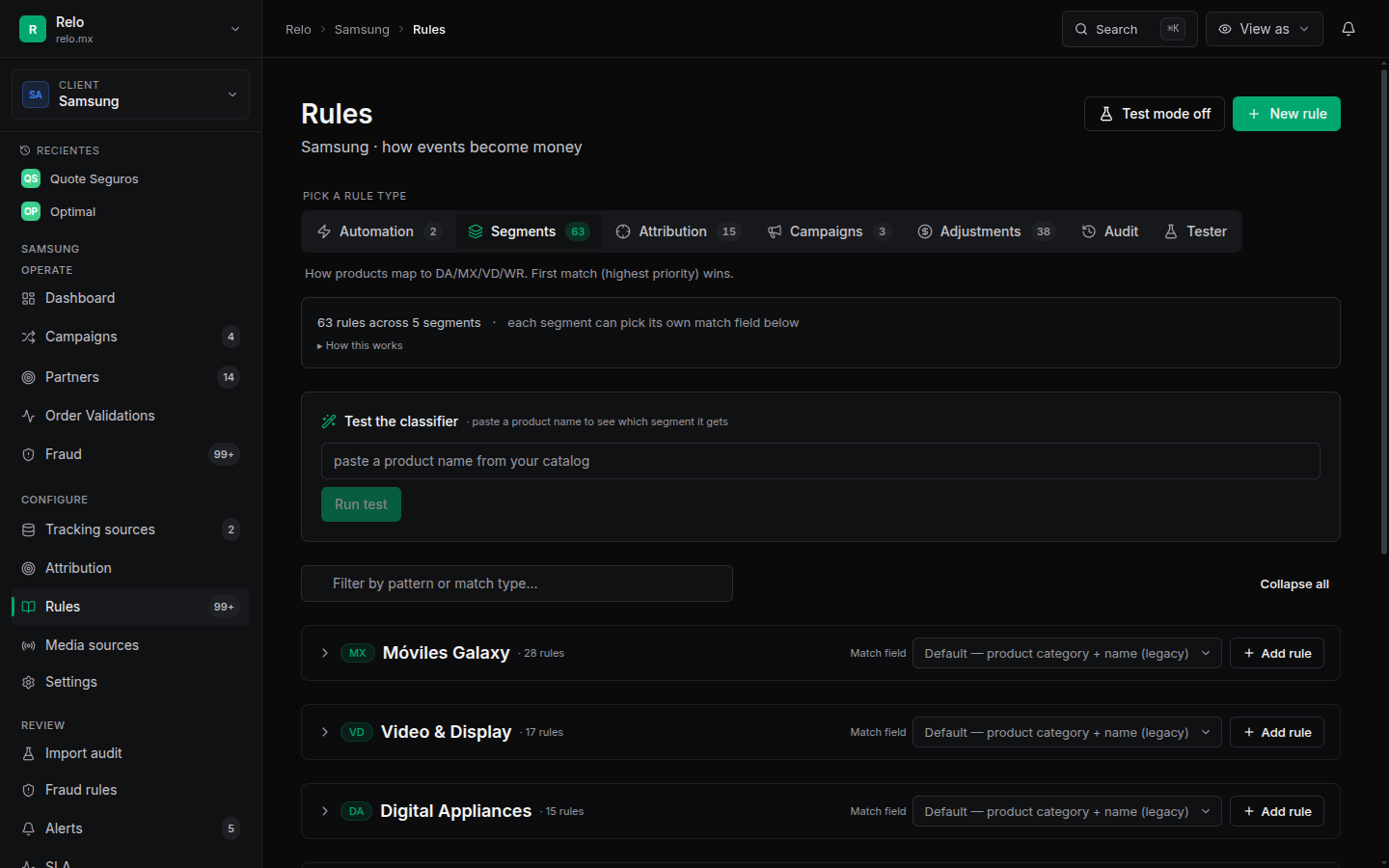Add rule to Digital Appliances segment
This screenshot has width=1389, height=868.
pos(1277,811)
